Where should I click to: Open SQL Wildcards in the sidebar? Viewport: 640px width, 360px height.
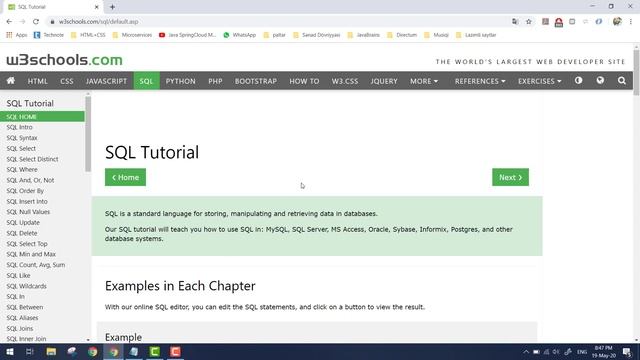point(27,286)
